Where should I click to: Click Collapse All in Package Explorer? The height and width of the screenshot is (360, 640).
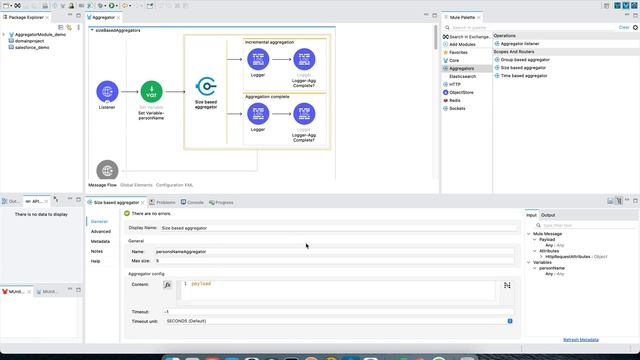60,27
